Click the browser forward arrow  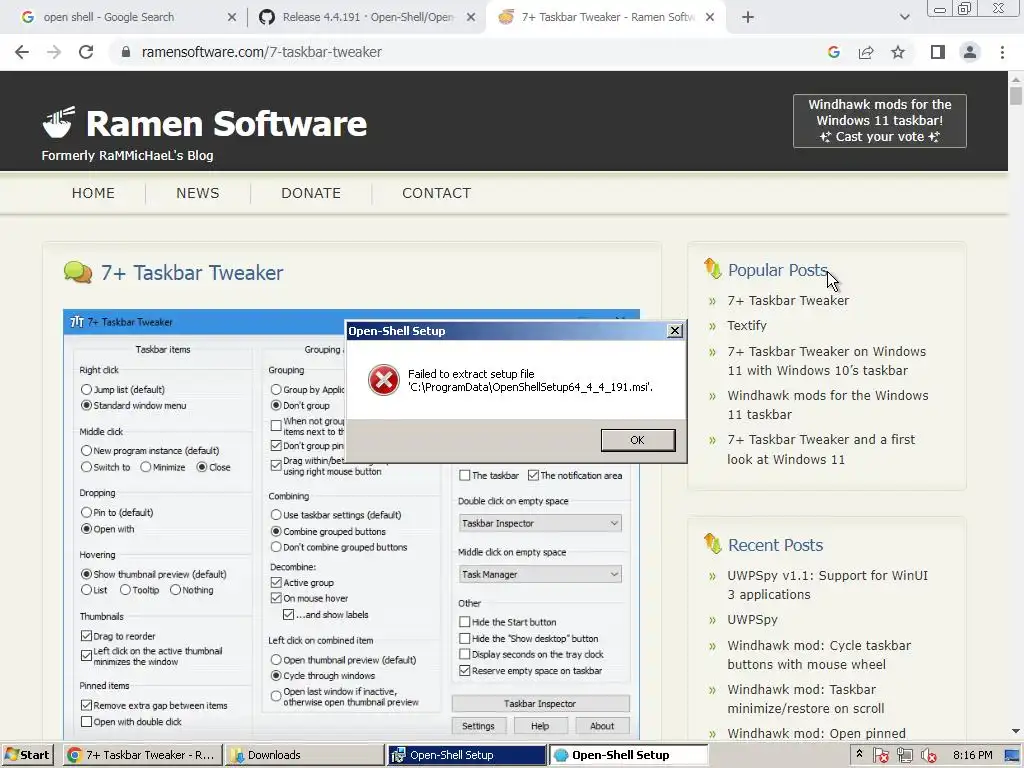pos(54,52)
